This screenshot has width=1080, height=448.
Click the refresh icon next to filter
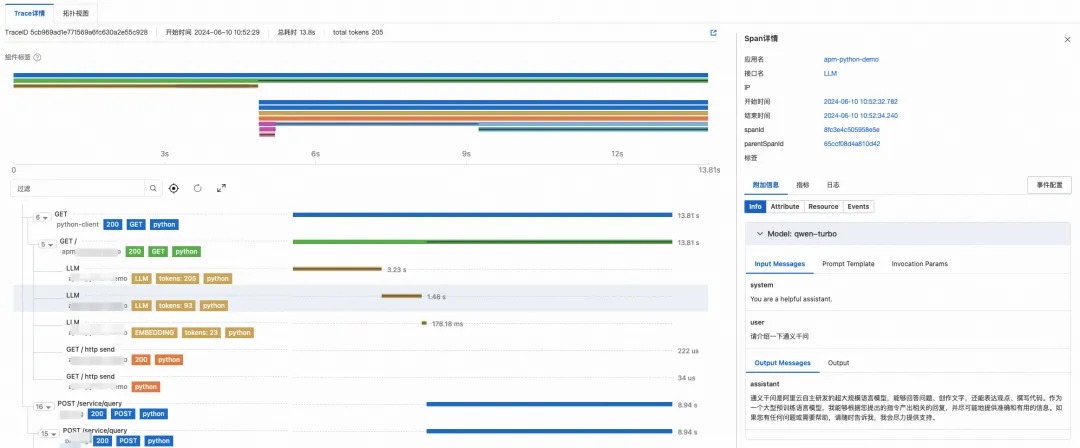pos(198,188)
